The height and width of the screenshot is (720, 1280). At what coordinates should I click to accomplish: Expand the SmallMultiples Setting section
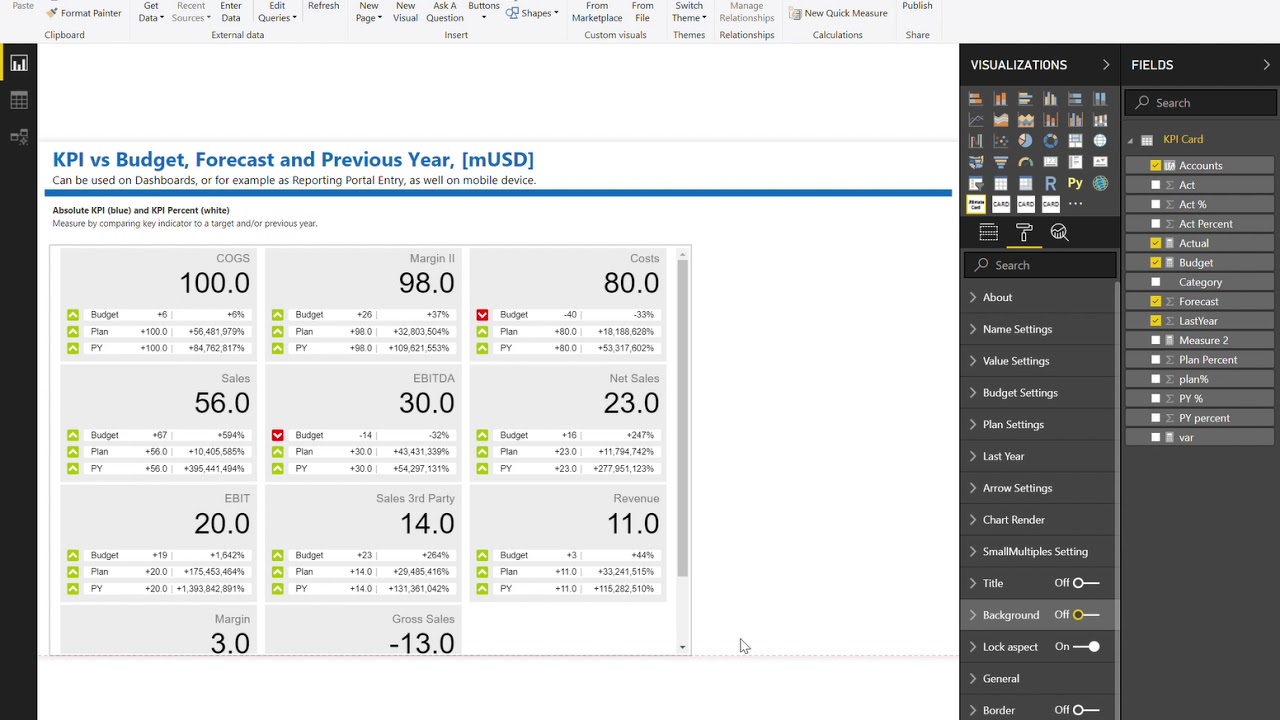(x=1035, y=551)
